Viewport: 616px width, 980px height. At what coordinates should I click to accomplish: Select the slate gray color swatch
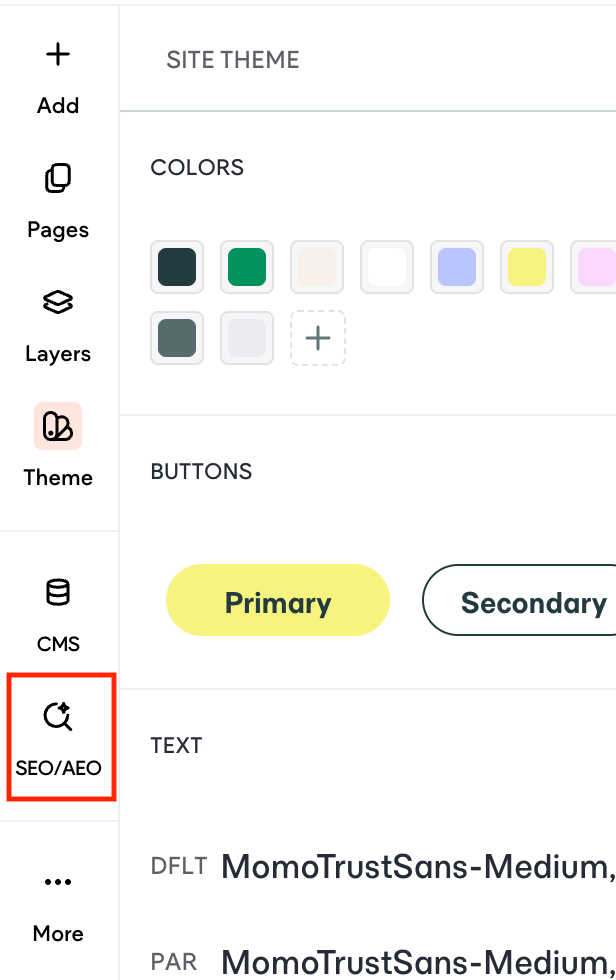tap(177, 338)
